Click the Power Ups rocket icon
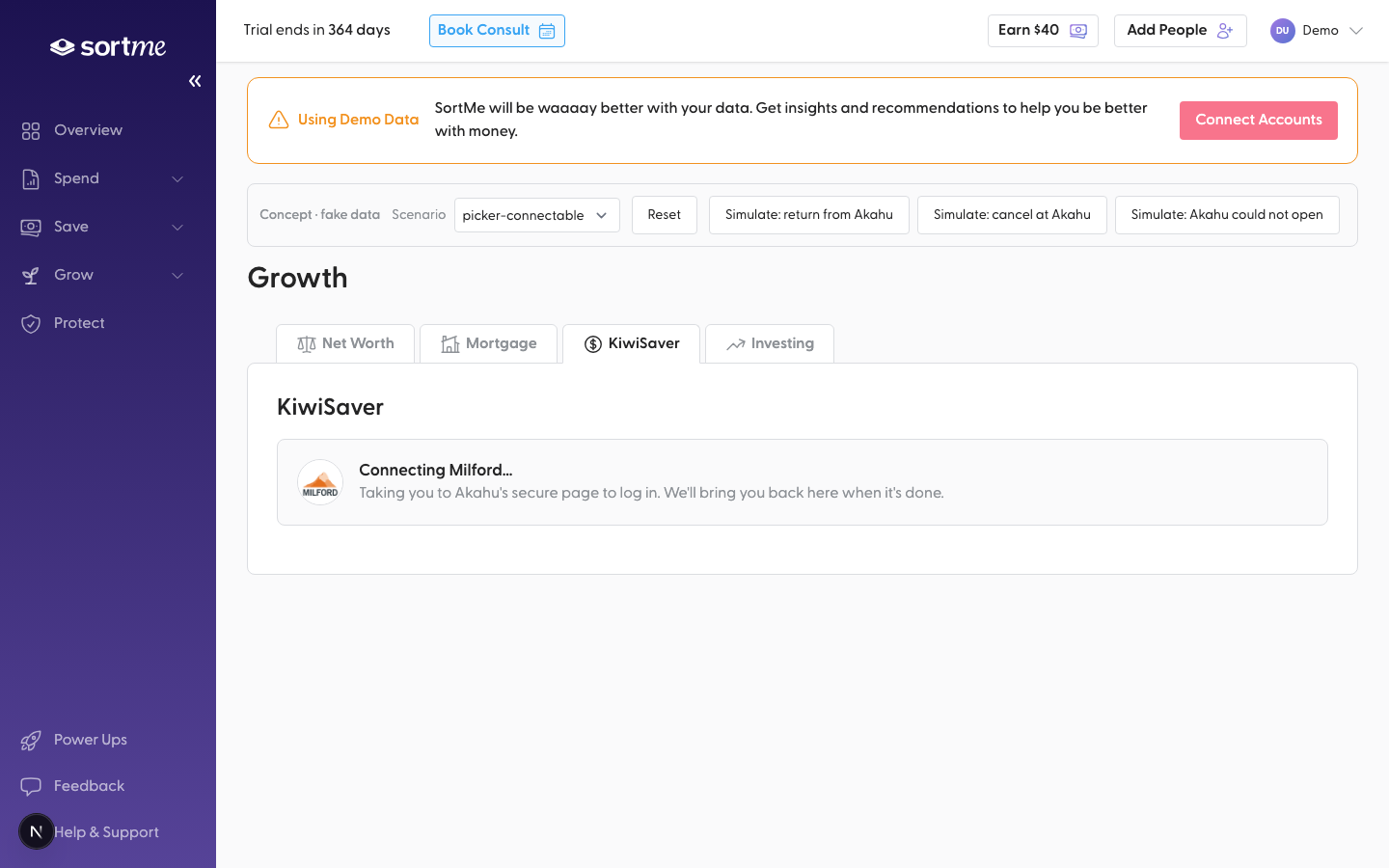1389x868 pixels. pos(31,740)
